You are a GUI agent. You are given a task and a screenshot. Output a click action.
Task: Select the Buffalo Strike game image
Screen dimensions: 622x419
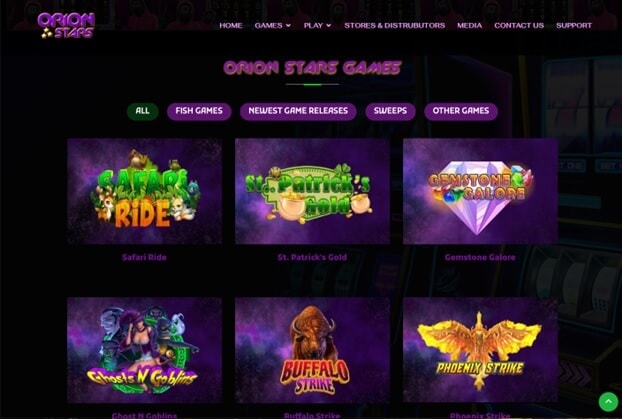click(x=312, y=350)
